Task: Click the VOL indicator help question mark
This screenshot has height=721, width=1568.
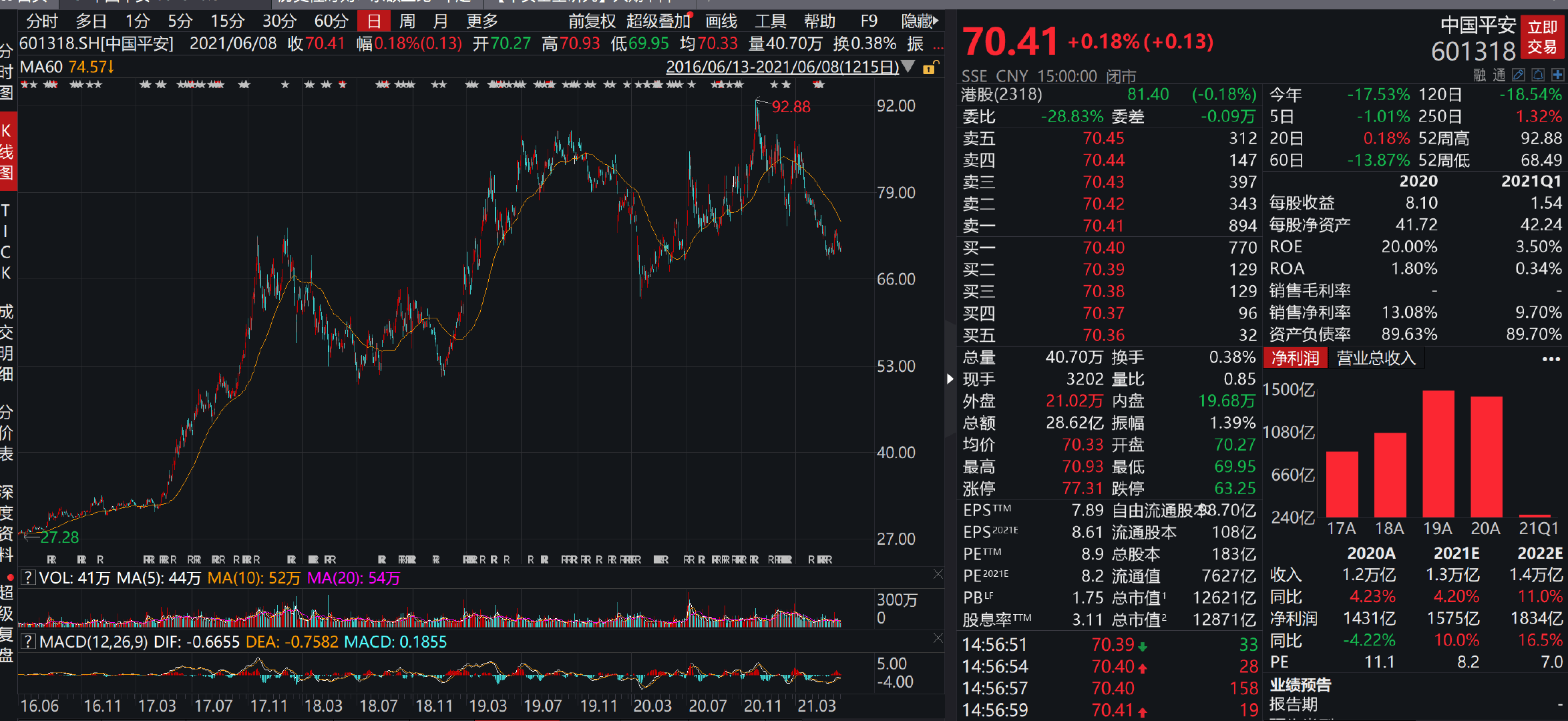Action: pos(28,578)
